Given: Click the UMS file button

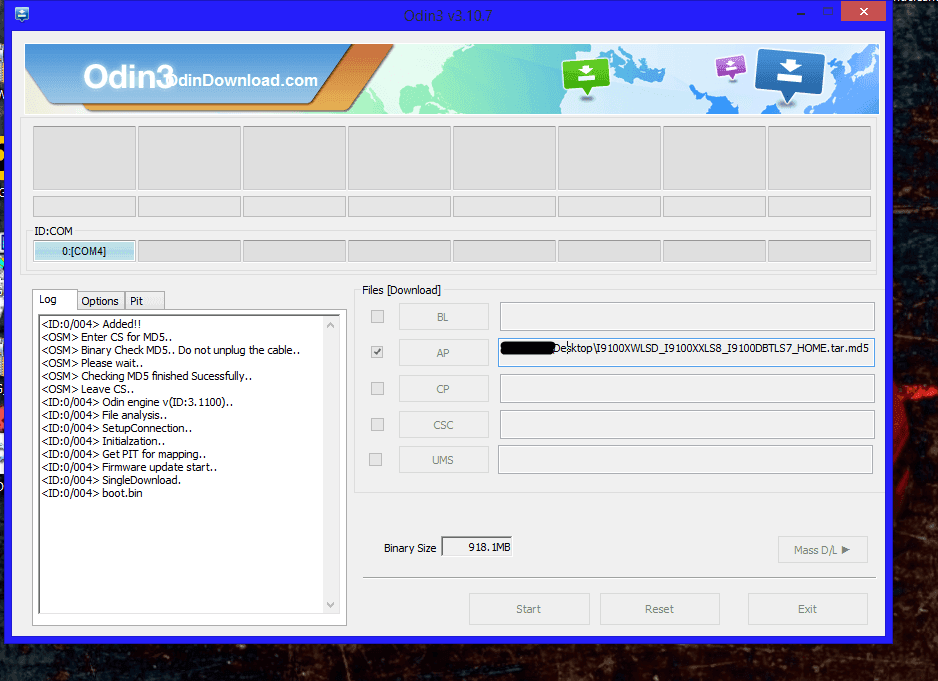Looking at the screenshot, I should click(444, 460).
